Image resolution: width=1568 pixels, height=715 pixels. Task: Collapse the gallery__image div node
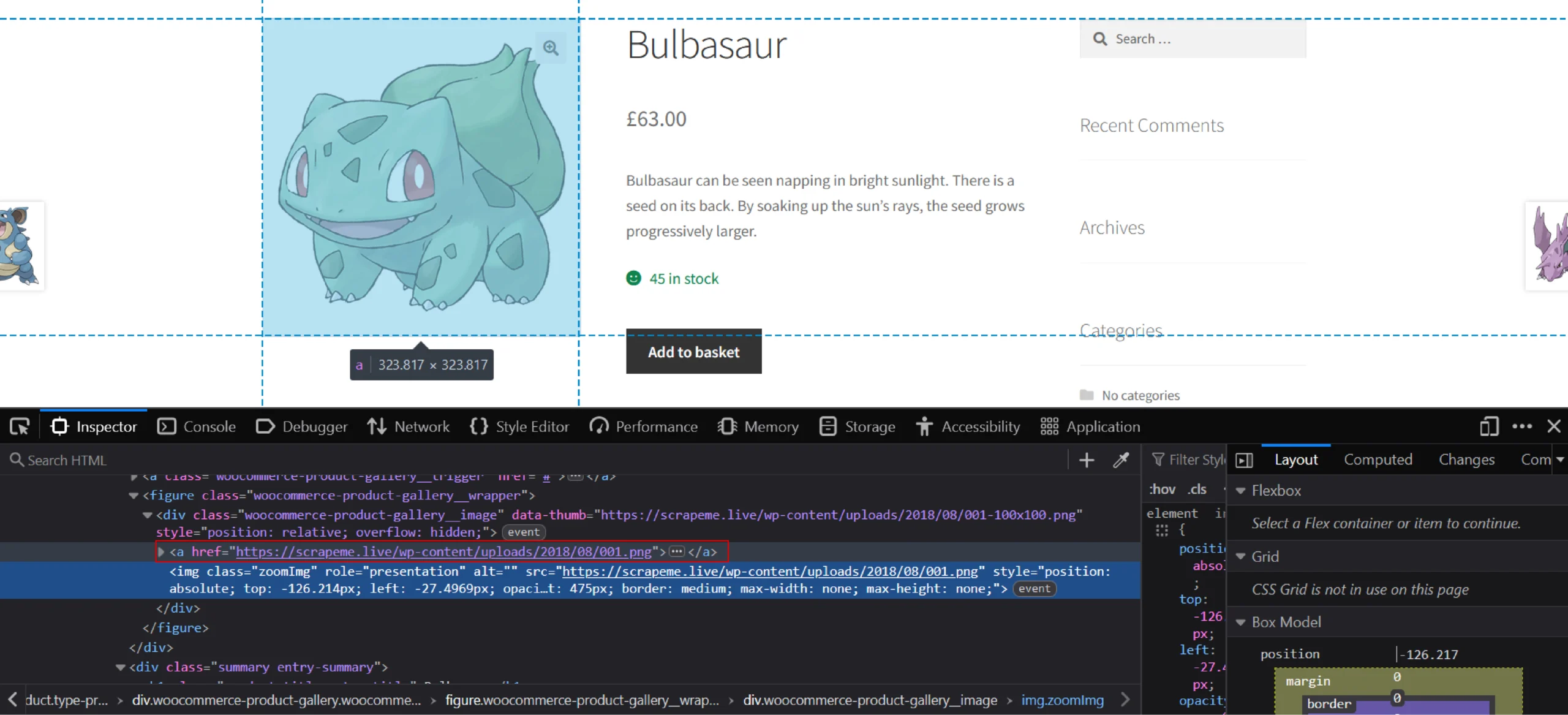[x=147, y=515]
